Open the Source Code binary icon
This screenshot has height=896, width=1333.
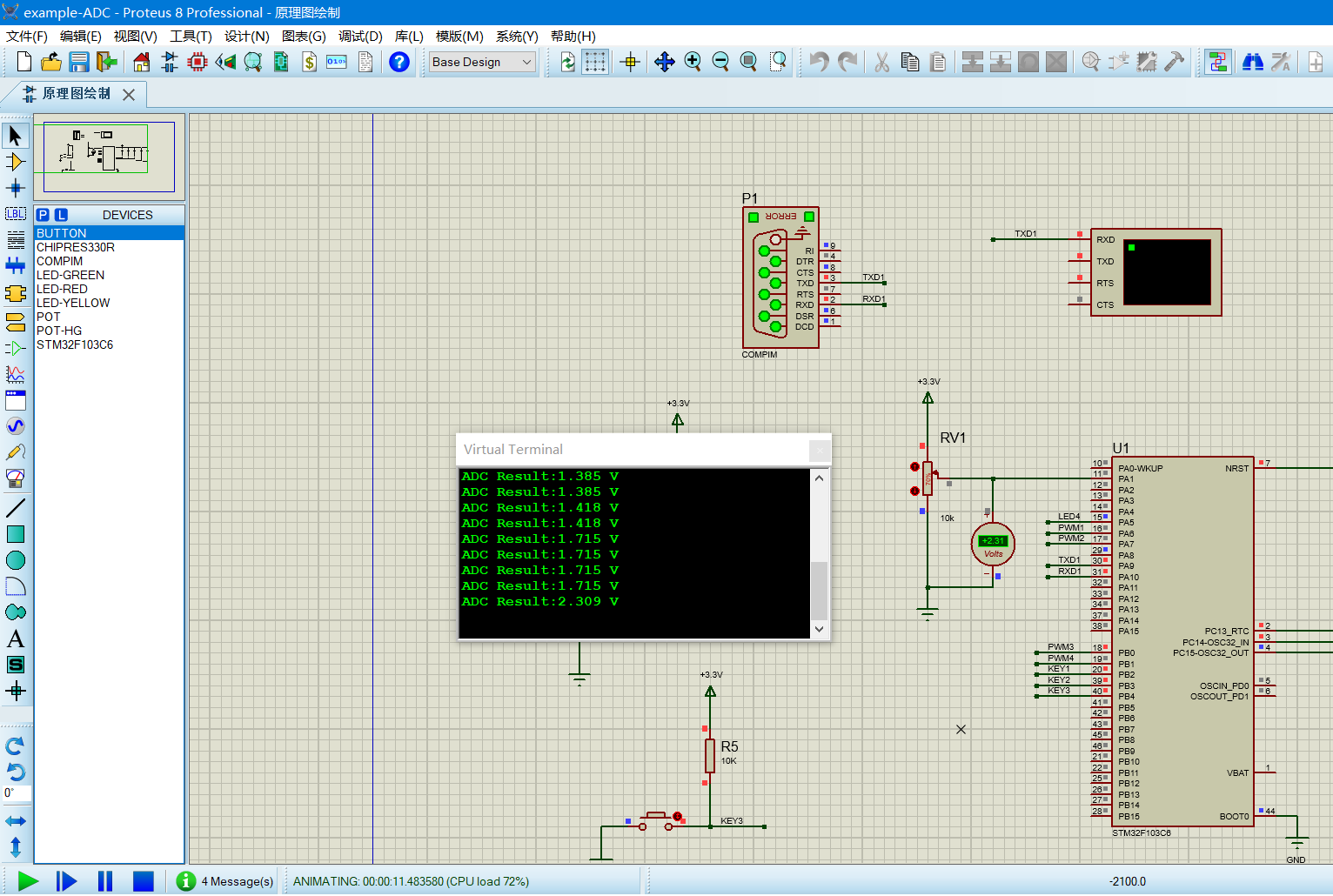click(337, 62)
